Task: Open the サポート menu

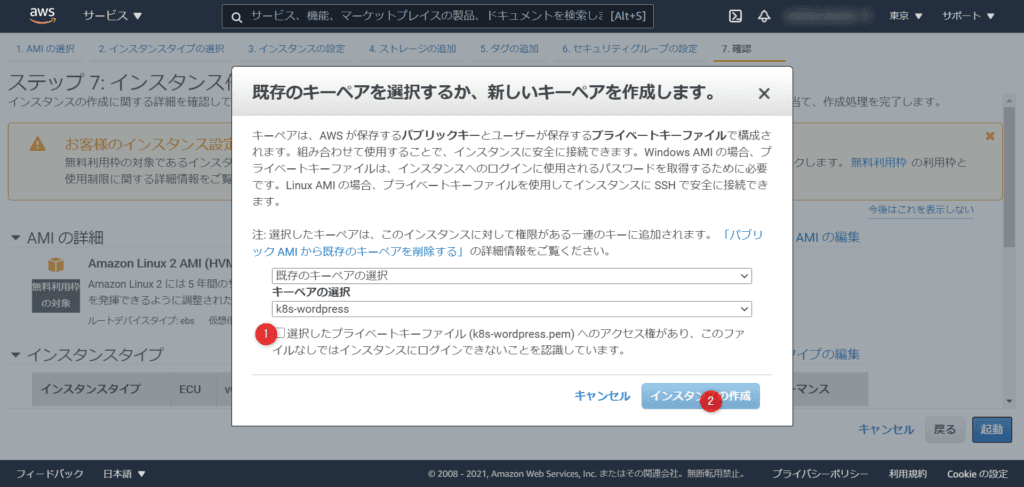Action: point(969,17)
